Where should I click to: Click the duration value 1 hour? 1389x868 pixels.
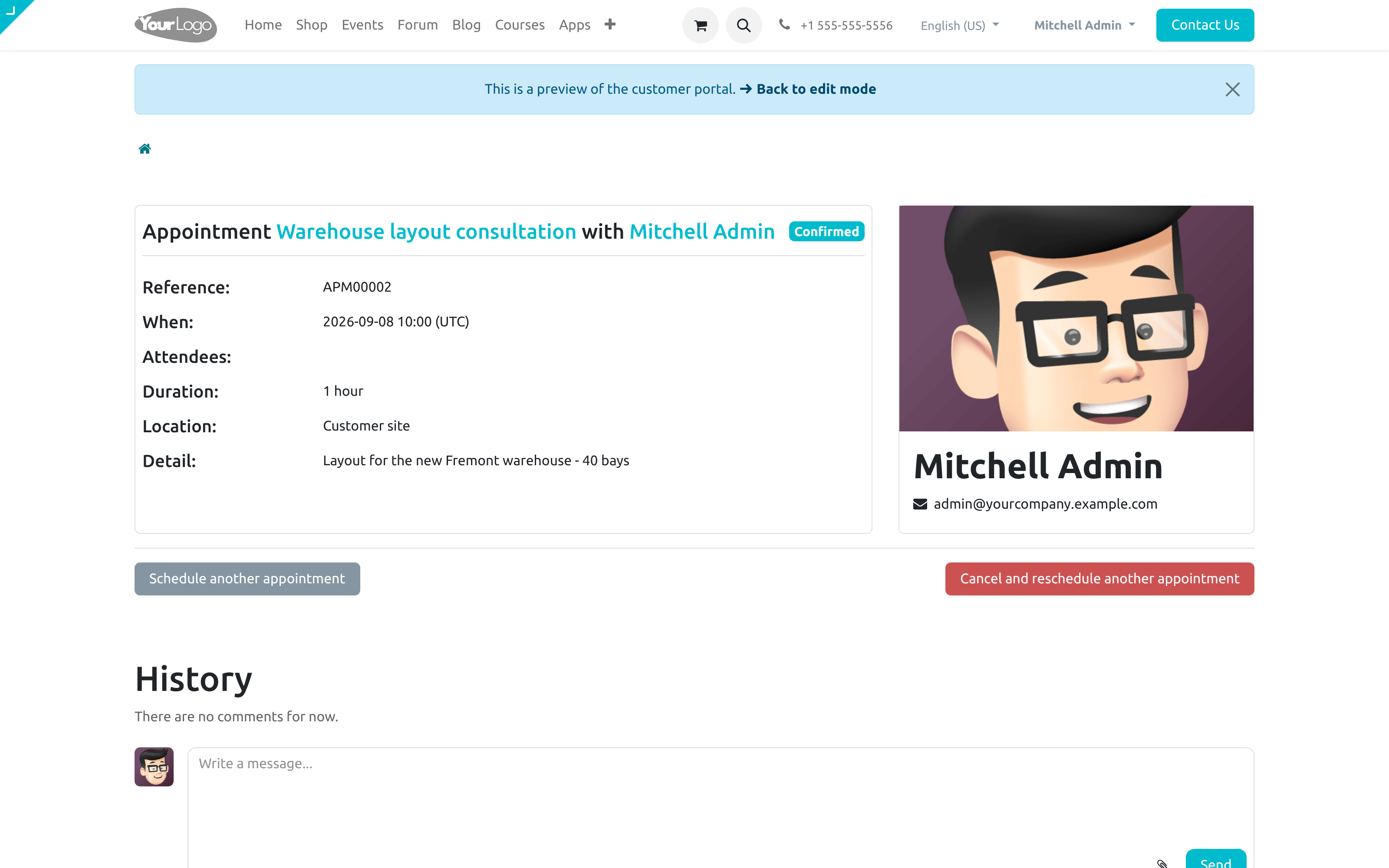click(343, 391)
